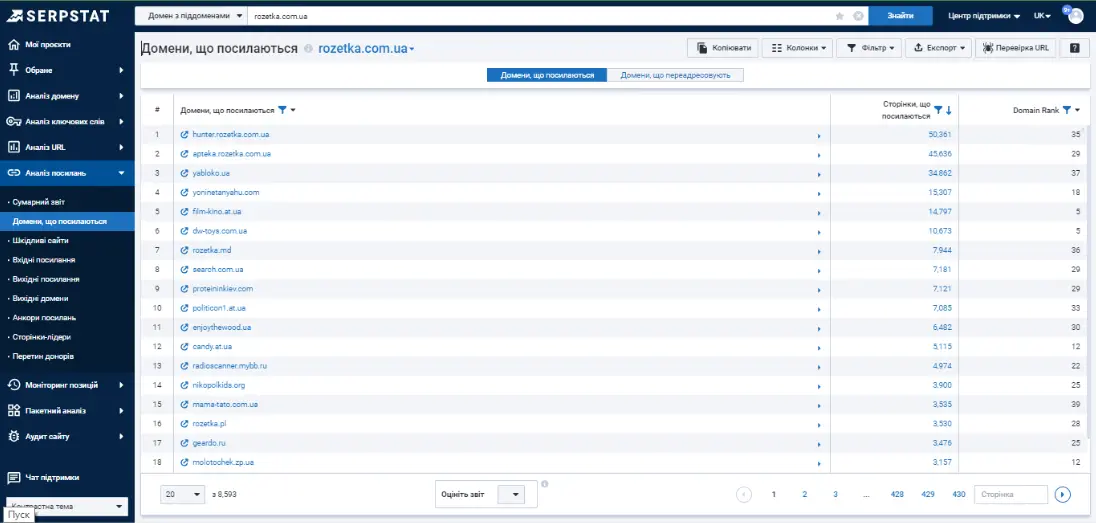Click Перевірка URL button
1096x523 pixels.
click(x=1016, y=48)
